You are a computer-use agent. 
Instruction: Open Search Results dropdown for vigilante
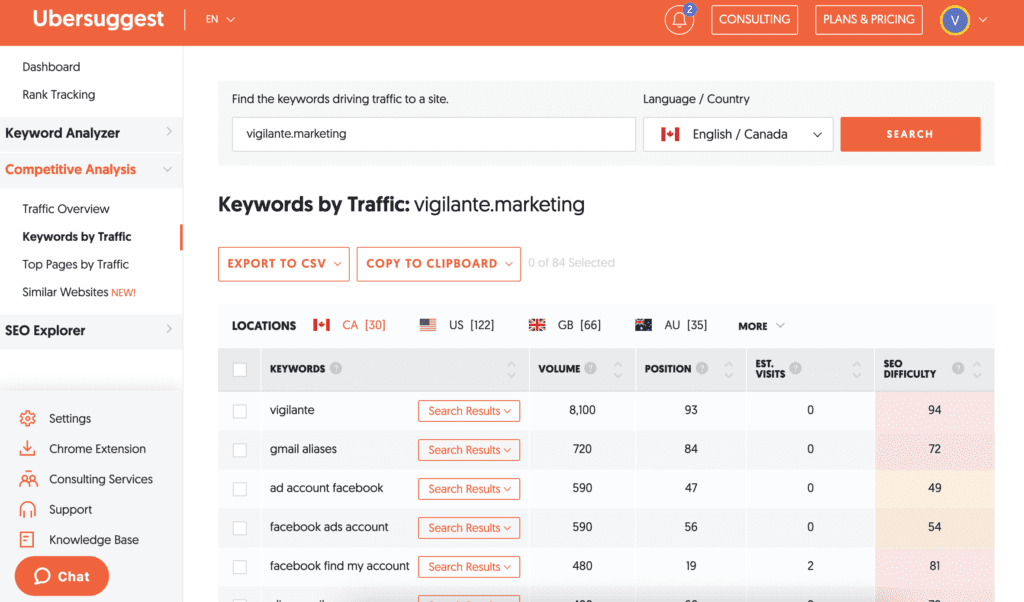469,411
